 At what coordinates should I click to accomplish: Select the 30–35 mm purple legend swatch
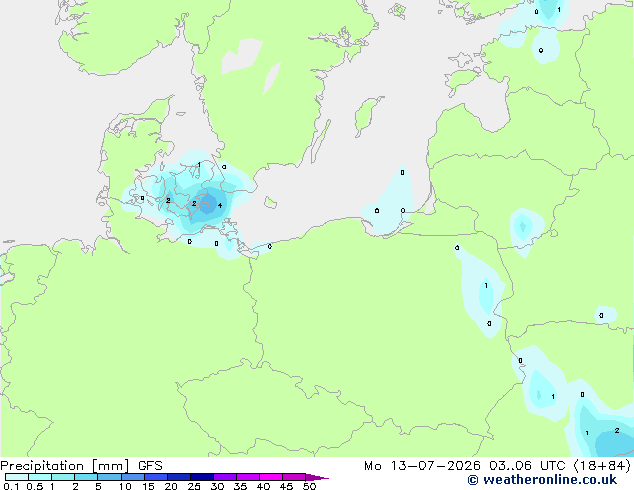click(x=224, y=477)
